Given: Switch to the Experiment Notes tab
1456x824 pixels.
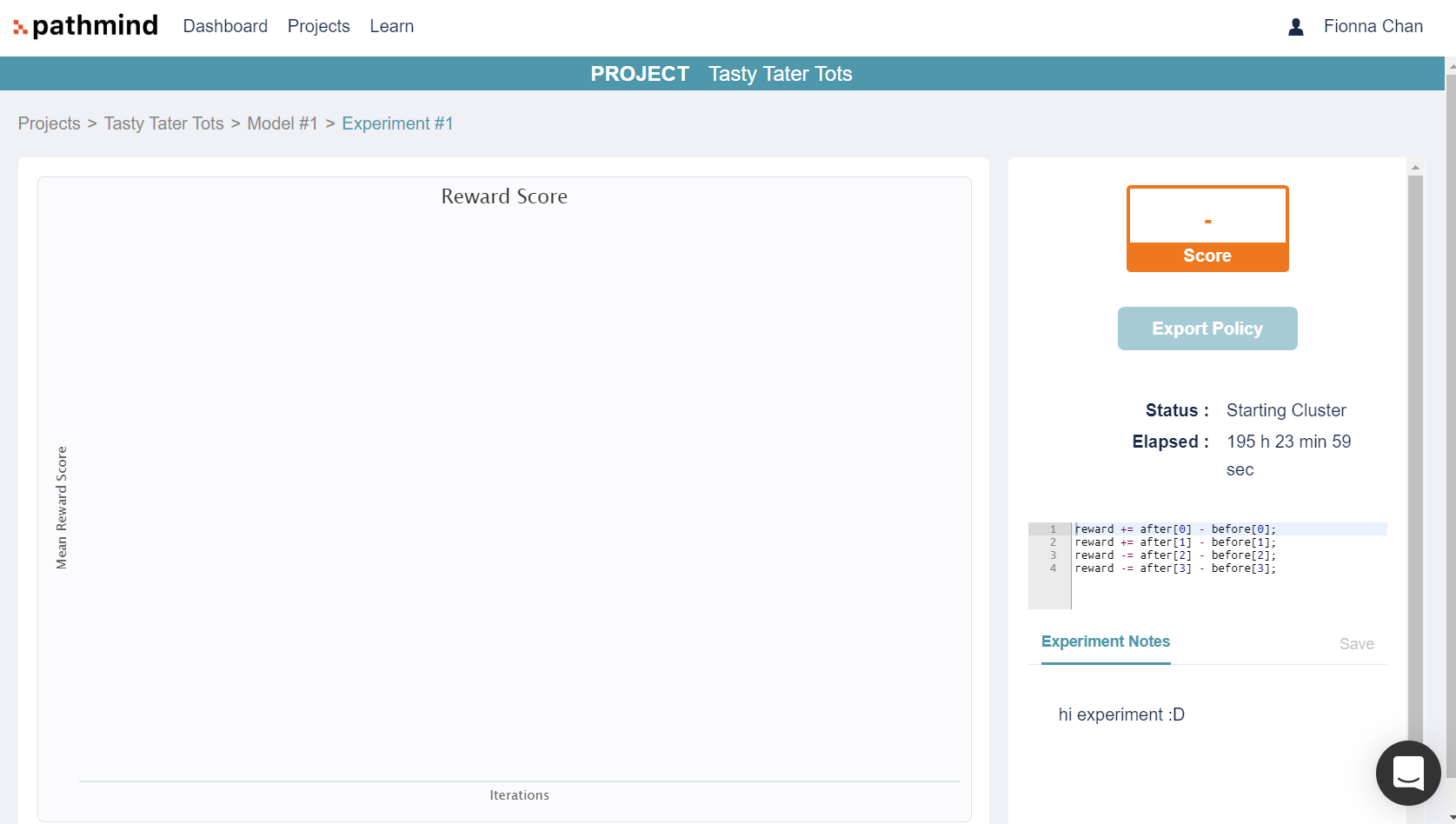Looking at the screenshot, I should (x=1105, y=641).
